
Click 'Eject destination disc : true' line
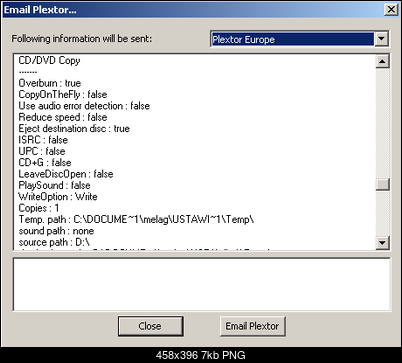coord(74,129)
